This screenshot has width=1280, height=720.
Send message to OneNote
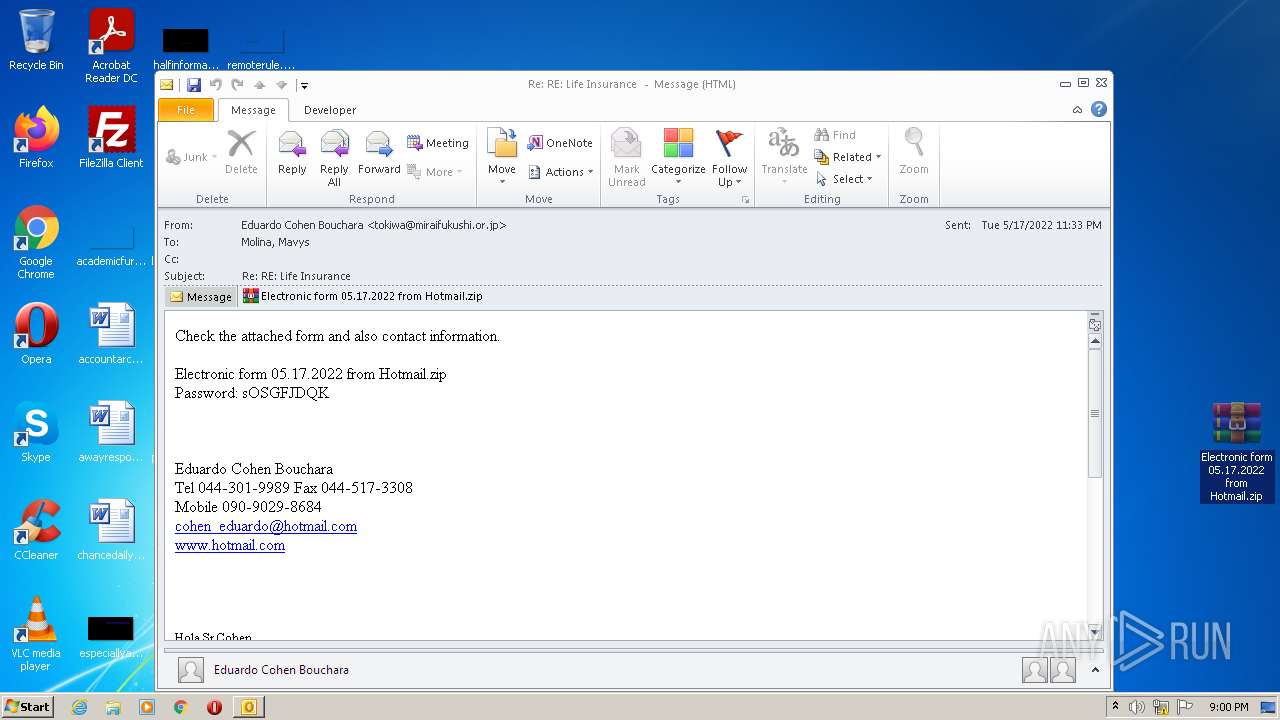(x=560, y=143)
